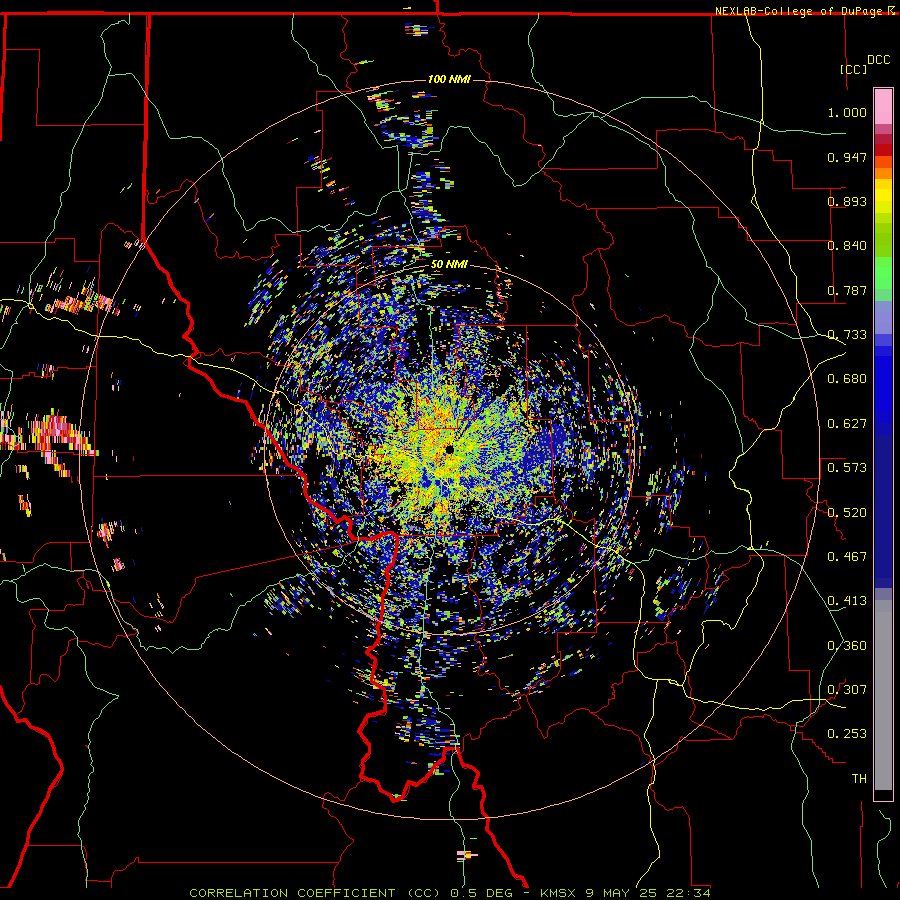The width and height of the screenshot is (900, 900).
Task: Click the 0.520 color scale value
Action: tap(847, 513)
